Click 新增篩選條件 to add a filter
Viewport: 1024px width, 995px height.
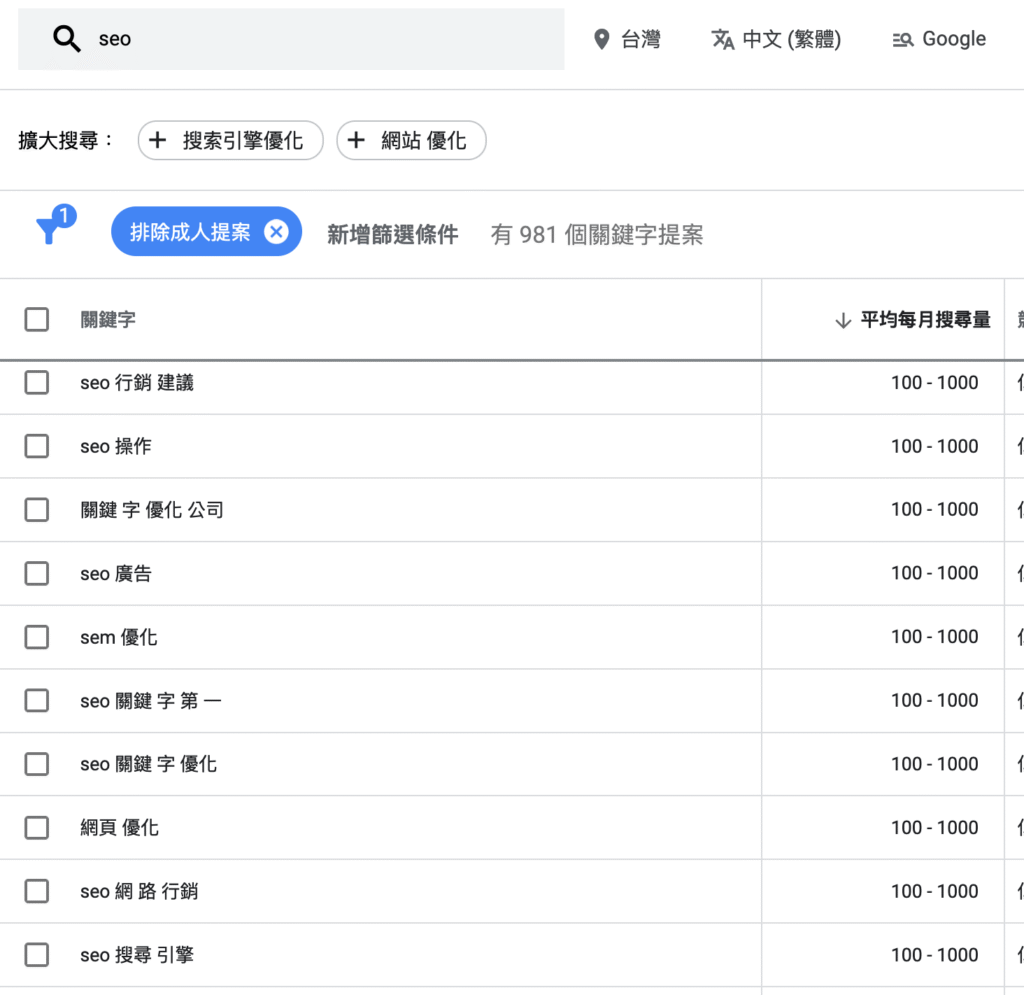click(x=392, y=234)
